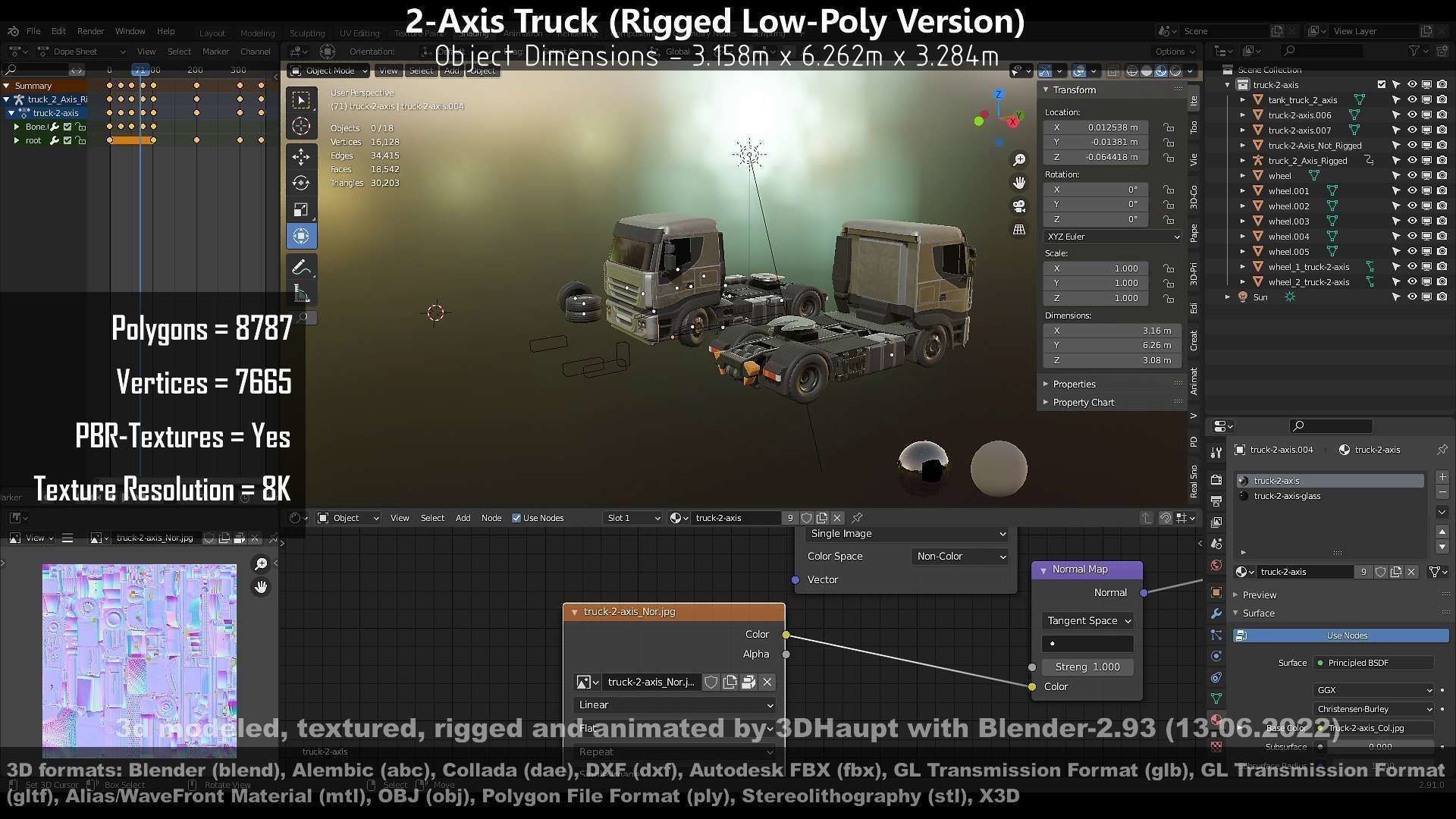The image size is (1456, 819).
Task: Hide wheel.003 with its eye icon
Action: coord(1412,221)
